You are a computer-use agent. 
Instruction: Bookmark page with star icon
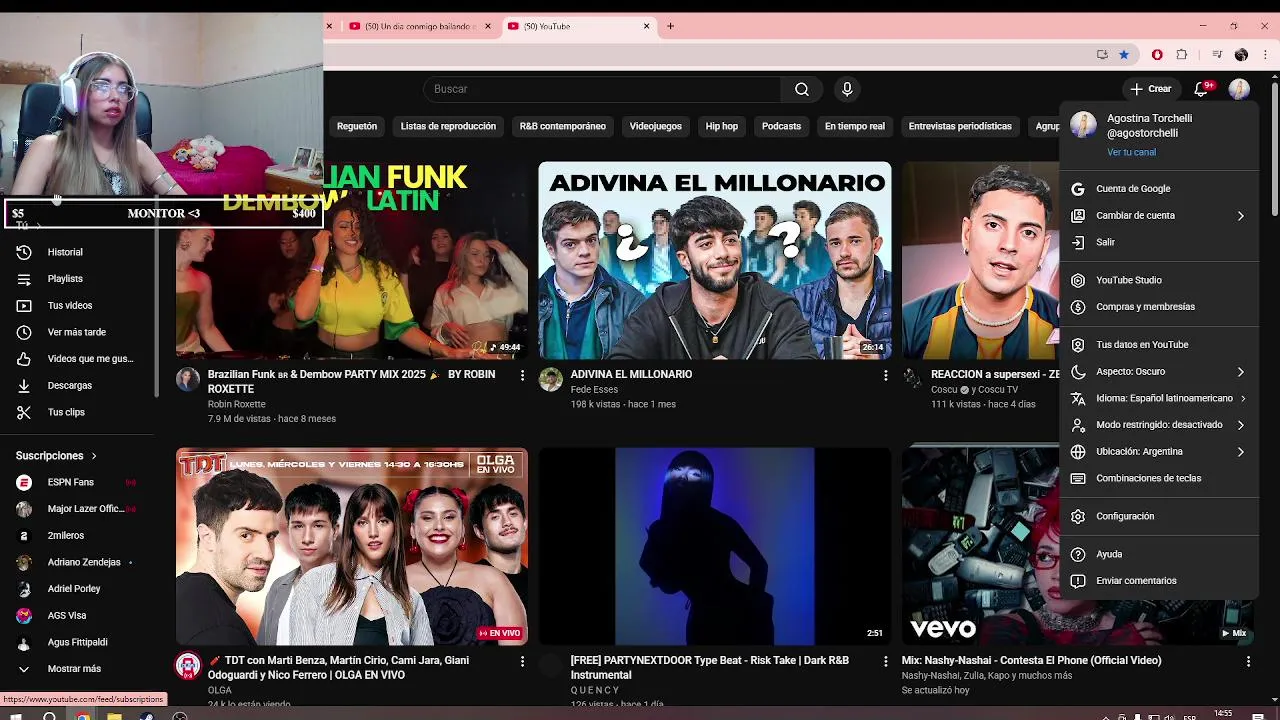point(1124,55)
